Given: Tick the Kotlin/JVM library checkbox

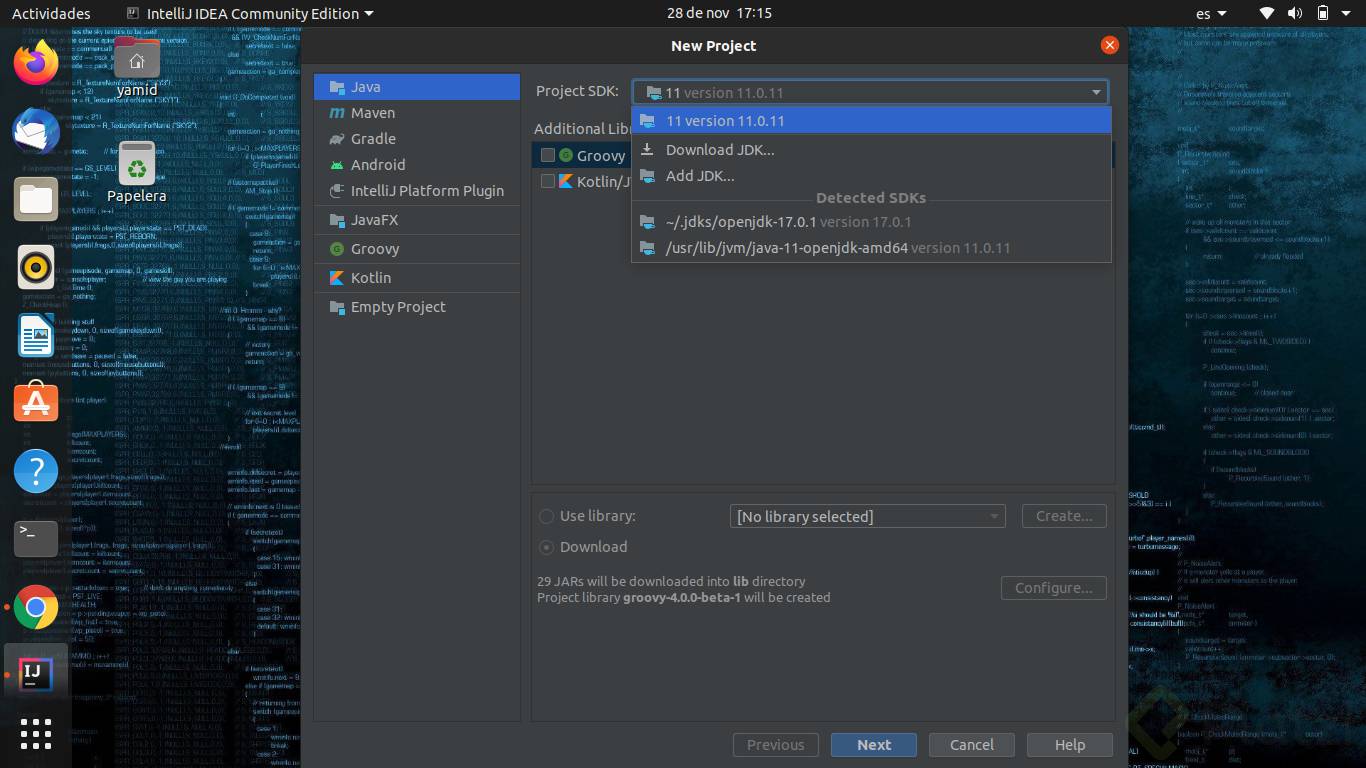Looking at the screenshot, I should (548, 181).
